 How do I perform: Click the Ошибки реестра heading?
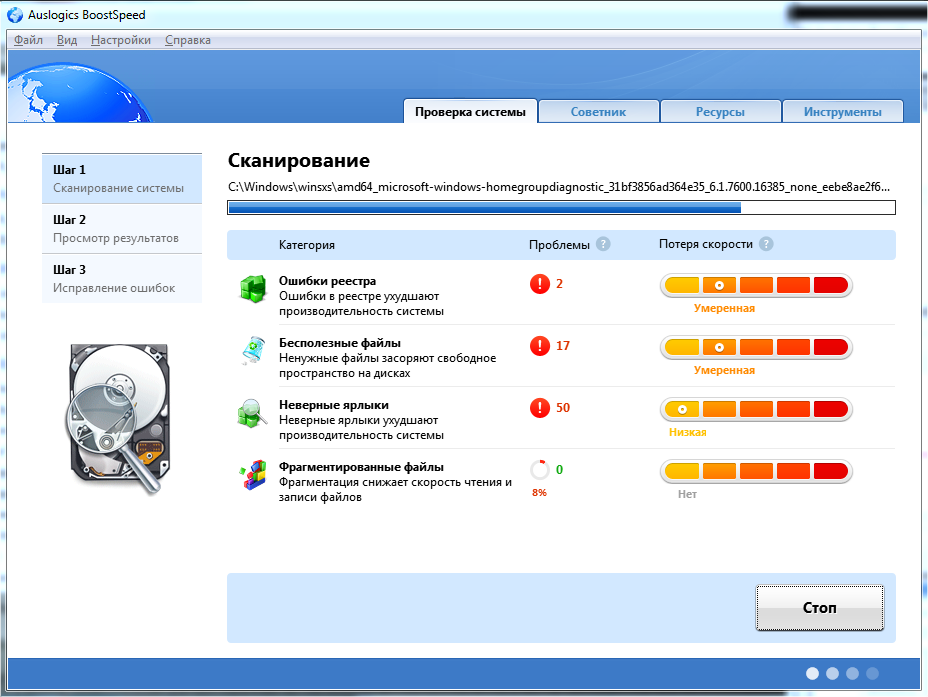point(327,281)
